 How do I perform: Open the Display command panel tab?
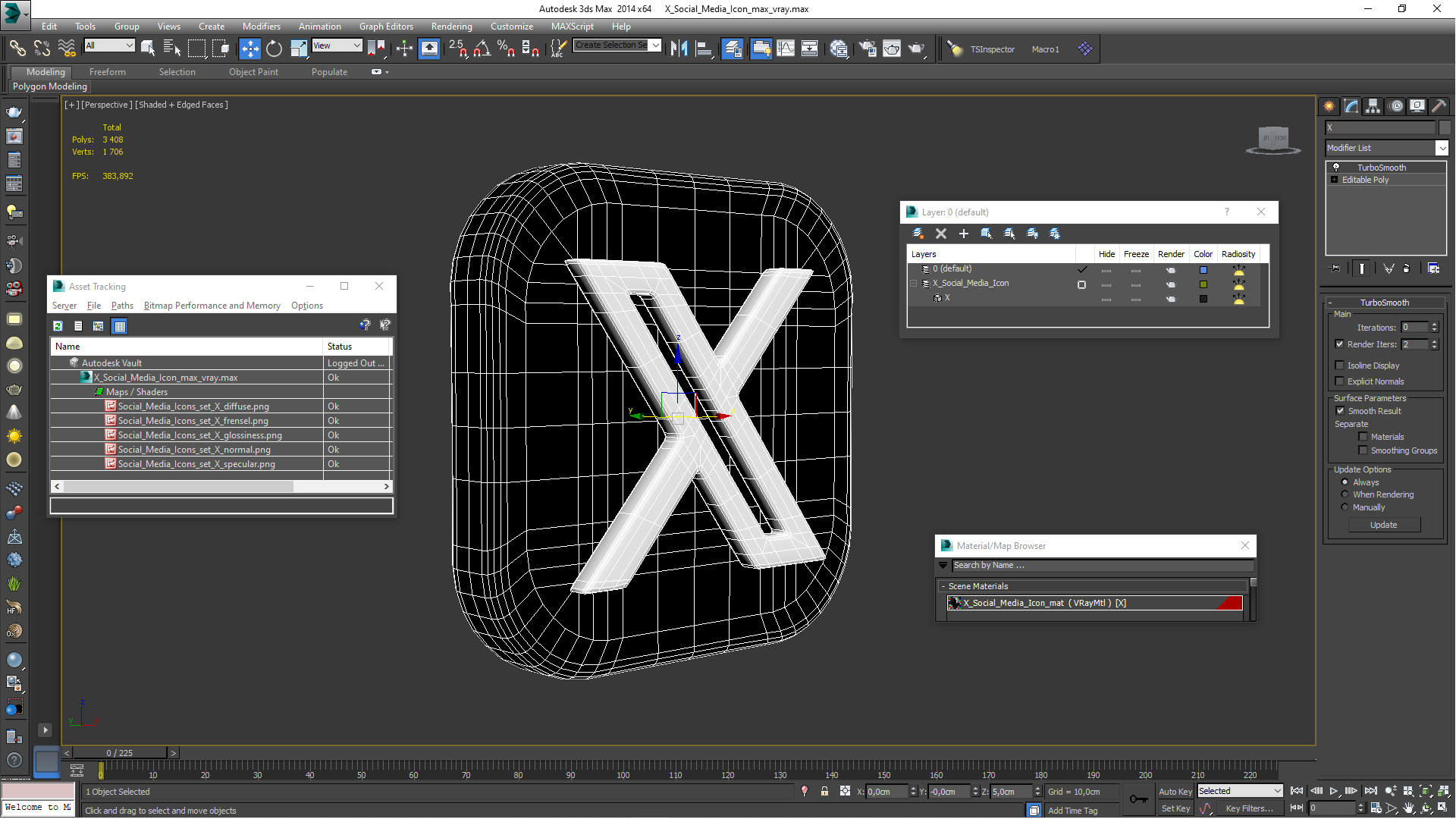(1417, 106)
